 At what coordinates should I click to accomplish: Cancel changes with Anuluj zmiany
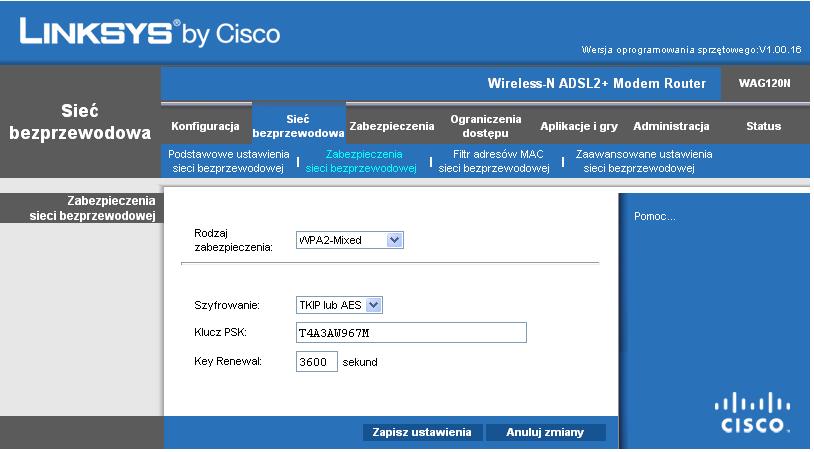coord(545,432)
